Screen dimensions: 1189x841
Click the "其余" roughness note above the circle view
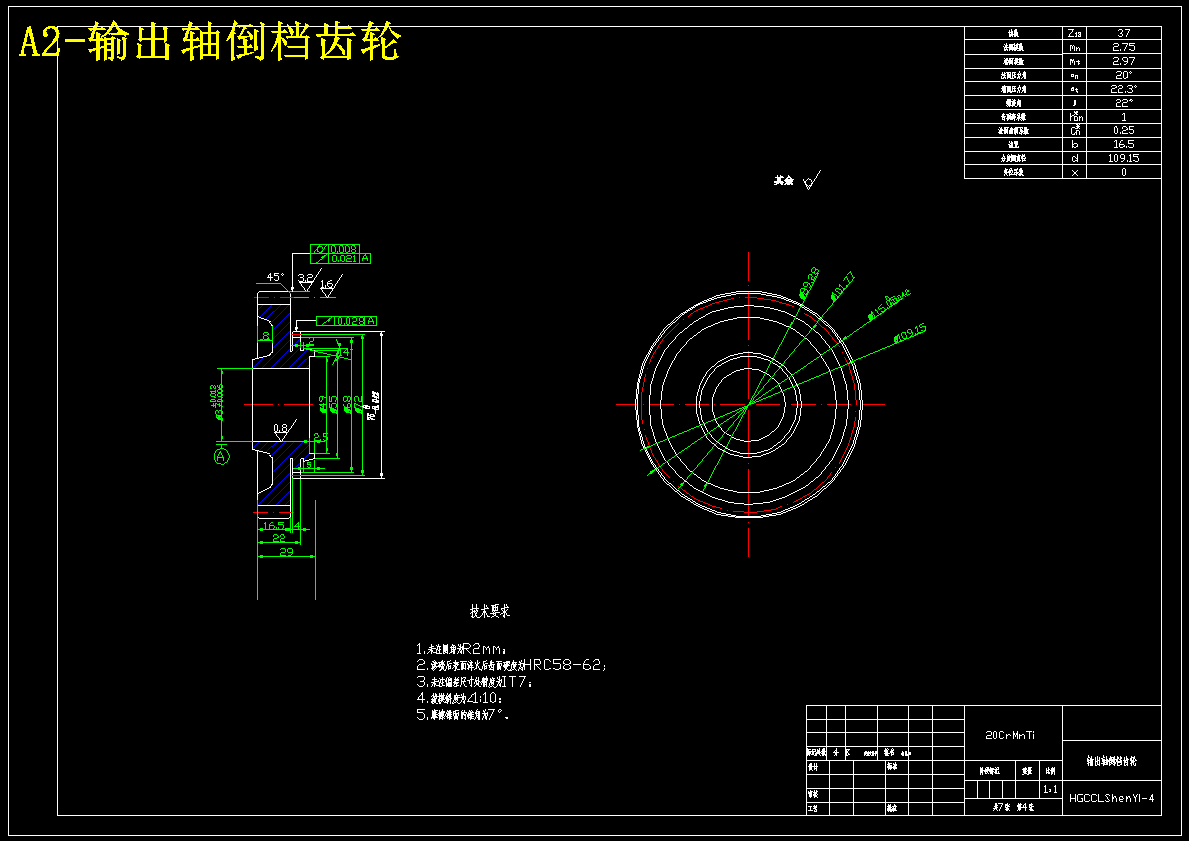783,180
